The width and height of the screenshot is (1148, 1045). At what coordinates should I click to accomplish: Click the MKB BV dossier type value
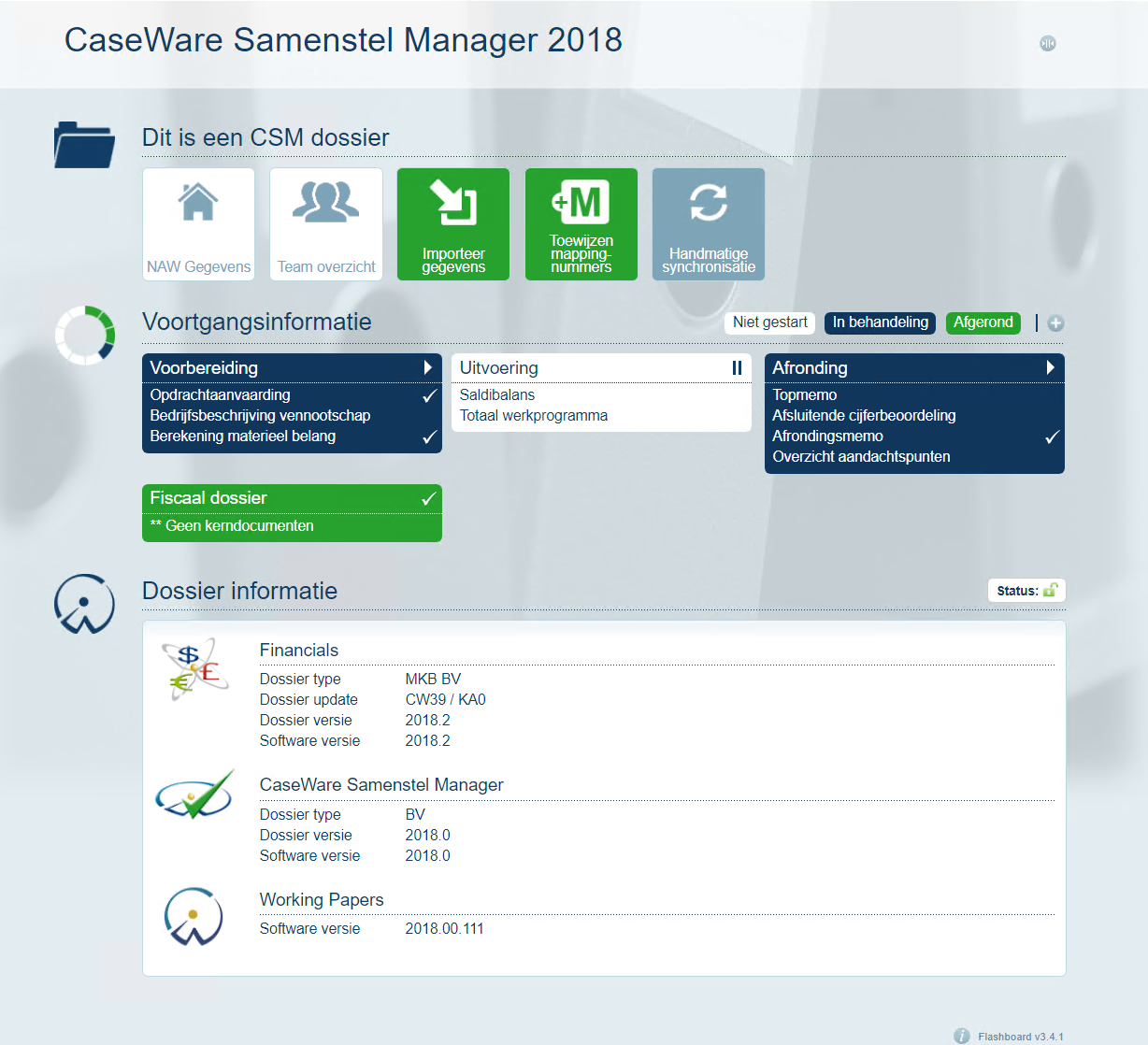(x=433, y=680)
